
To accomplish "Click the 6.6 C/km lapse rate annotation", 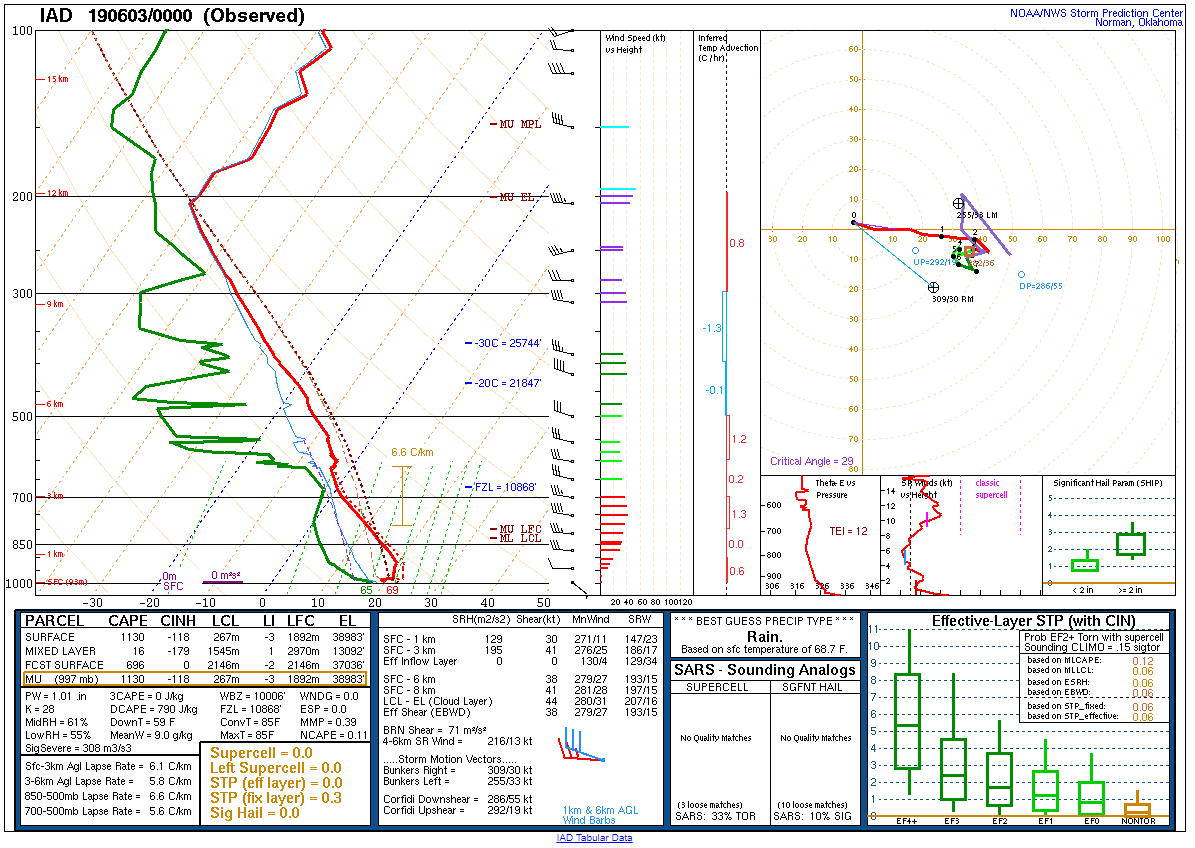I will (x=412, y=453).
